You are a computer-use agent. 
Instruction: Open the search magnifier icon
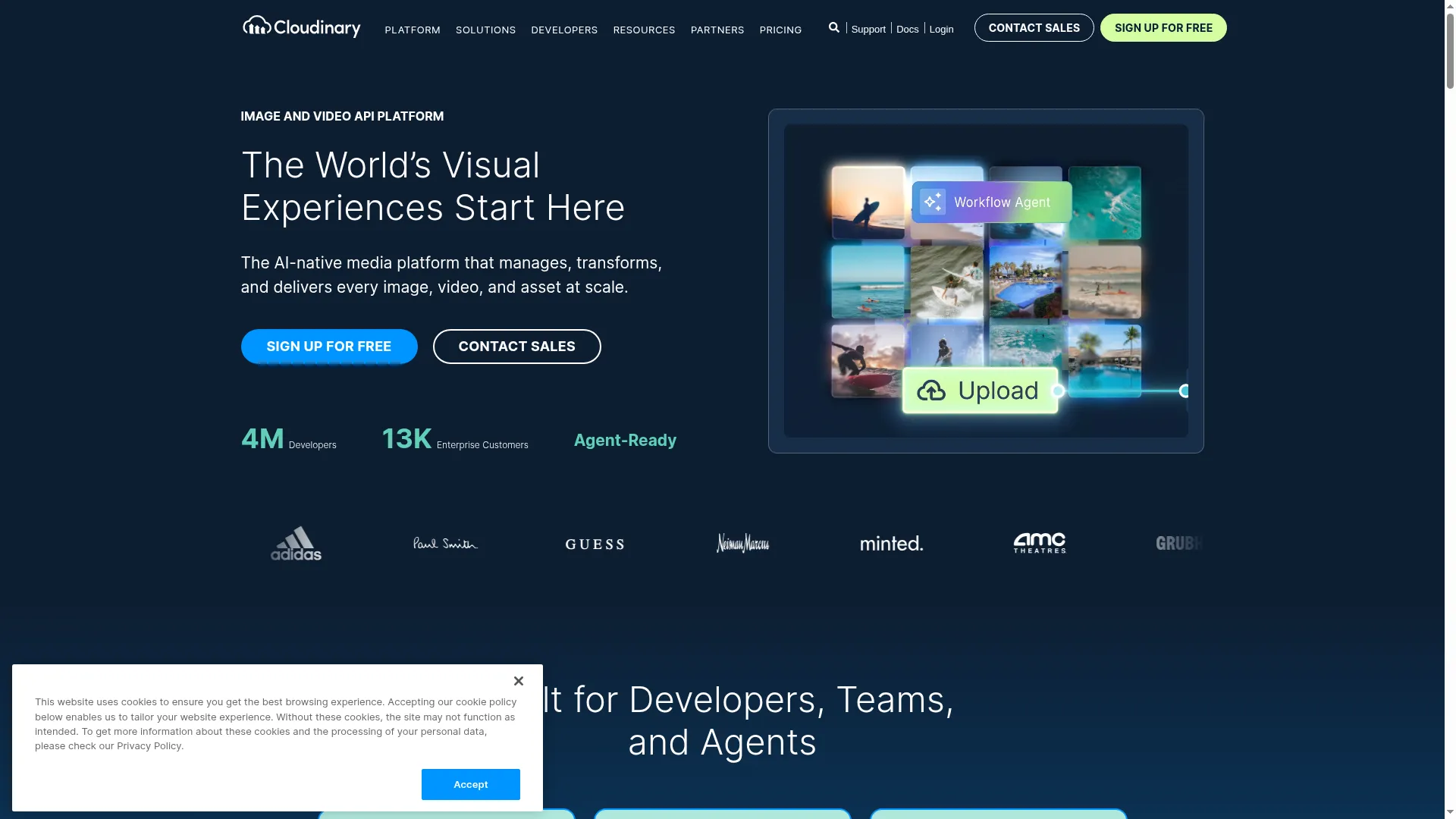pyautogui.click(x=834, y=27)
